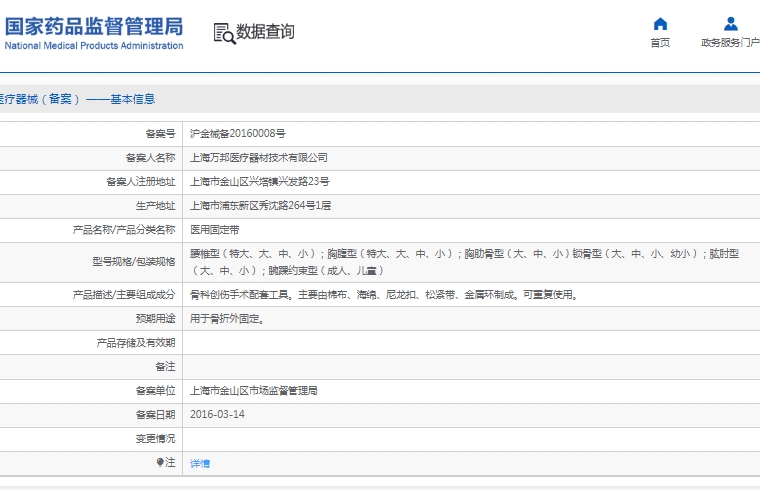The image size is (760, 490).
Task: Select the date 2016-03-14
Action: [217, 414]
